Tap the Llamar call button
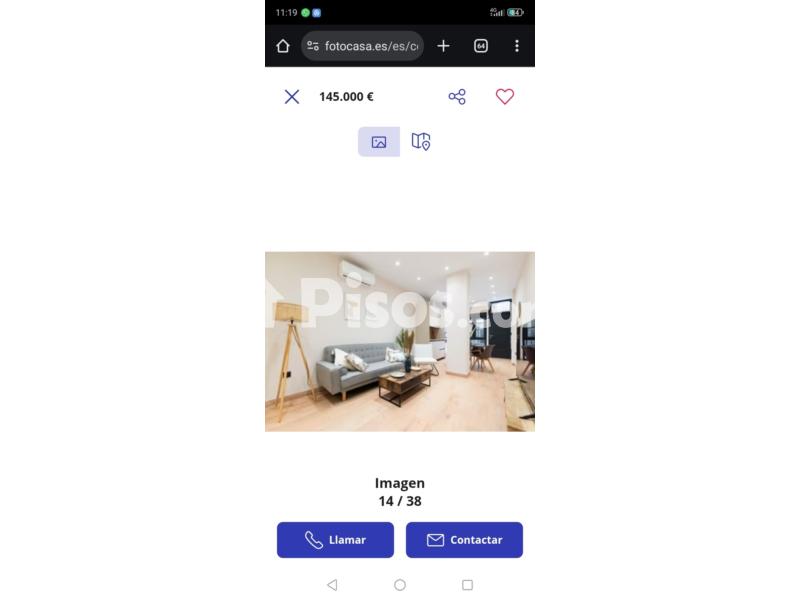This screenshot has height=600, width=800. click(x=335, y=540)
